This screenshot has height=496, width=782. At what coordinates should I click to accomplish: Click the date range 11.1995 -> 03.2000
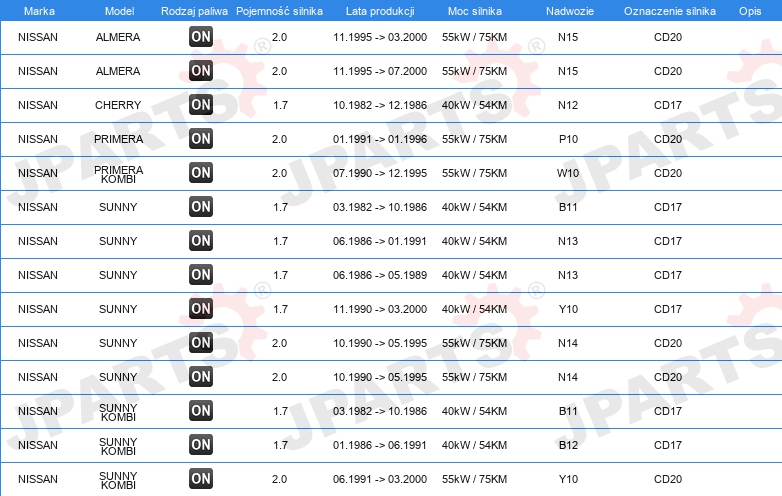380,37
